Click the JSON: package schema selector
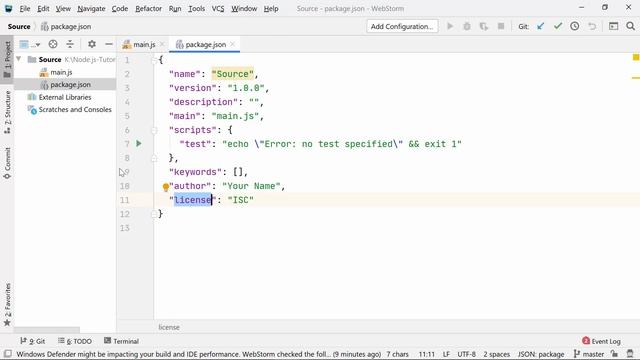640x360 pixels. click(541, 354)
